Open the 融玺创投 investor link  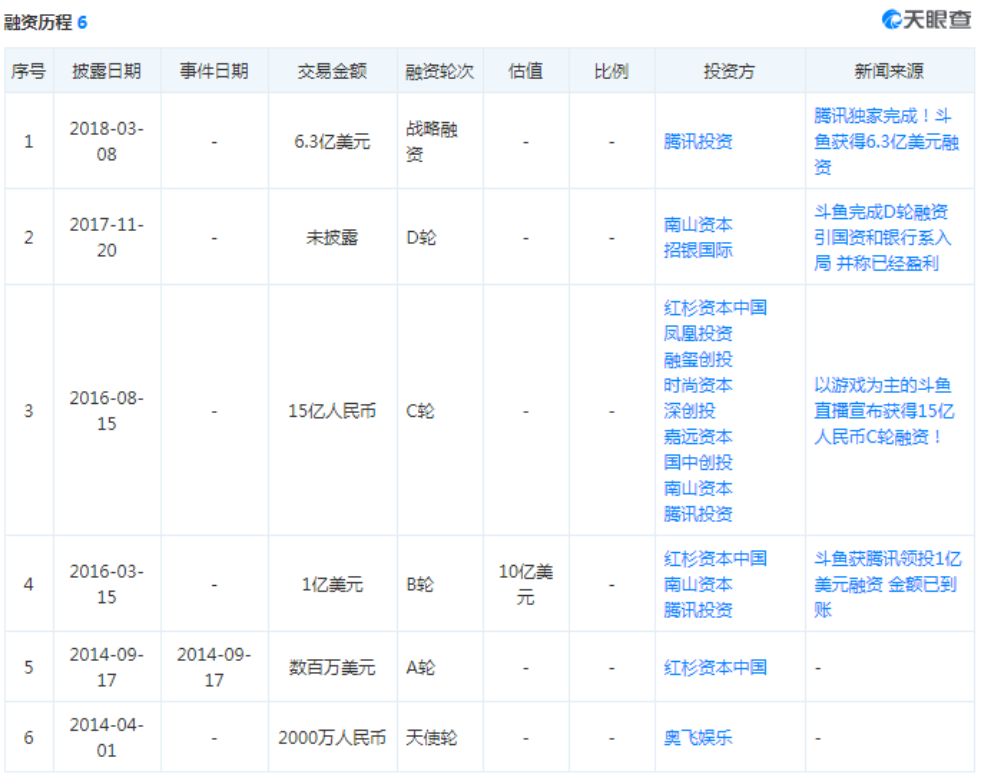pos(698,359)
